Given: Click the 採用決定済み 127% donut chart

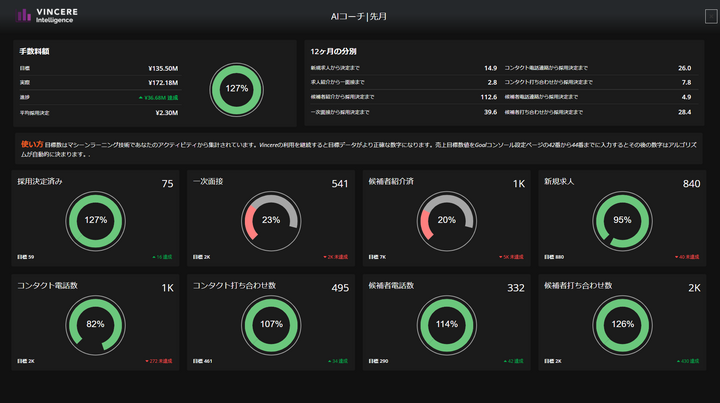Looking at the screenshot, I should (94, 219).
